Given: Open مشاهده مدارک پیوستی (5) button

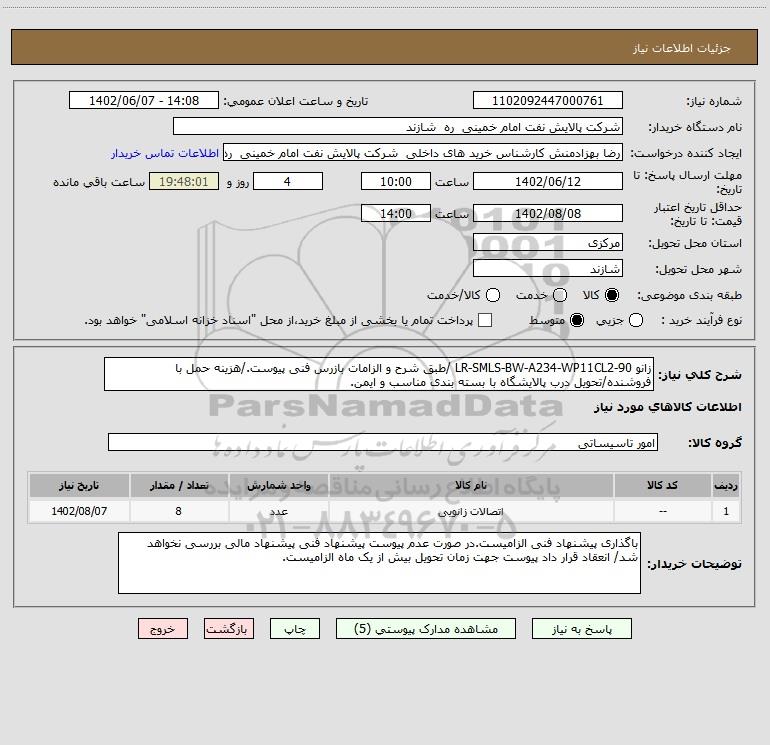Looking at the screenshot, I should (x=426, y=629).
